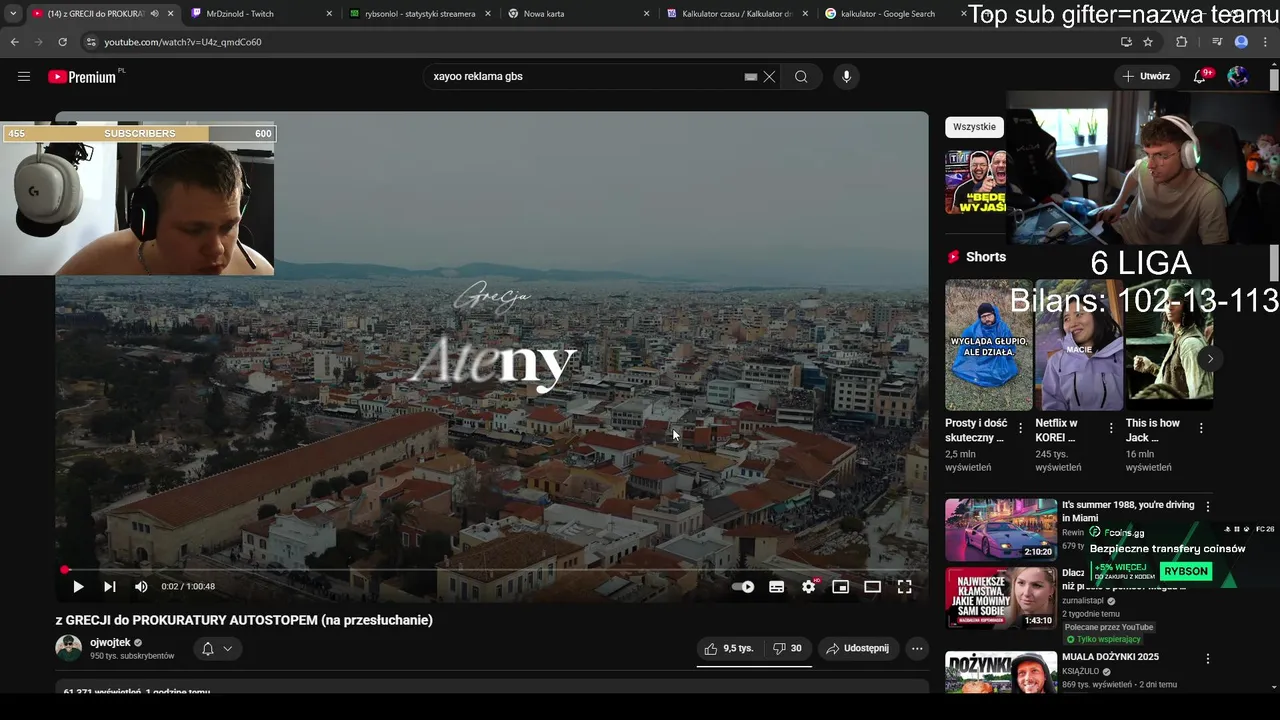
Task: Show next Shorts with arrow chevron
Action: click(1210, 359)
